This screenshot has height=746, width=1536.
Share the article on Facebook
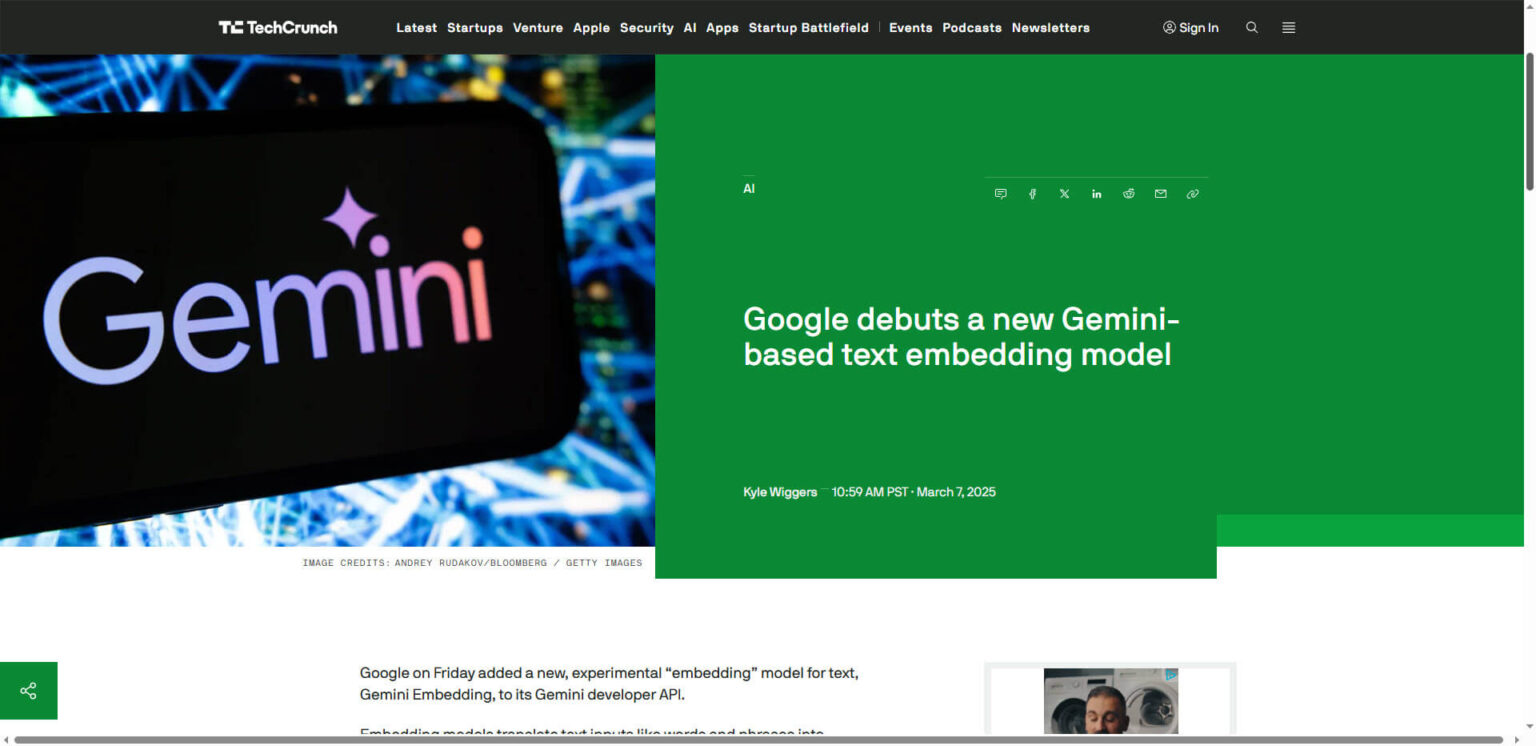(1032, 193)
